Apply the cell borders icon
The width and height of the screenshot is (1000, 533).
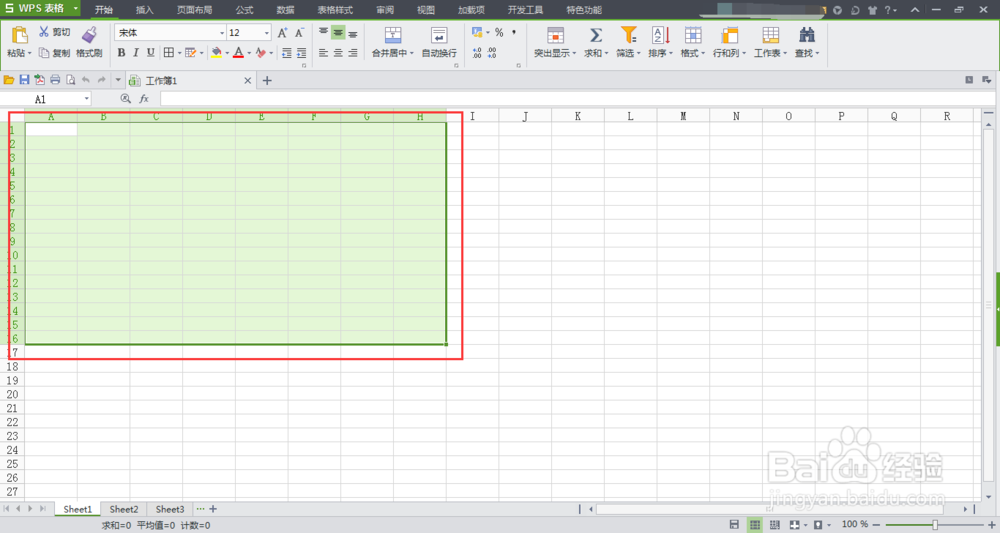coord(169,53)
